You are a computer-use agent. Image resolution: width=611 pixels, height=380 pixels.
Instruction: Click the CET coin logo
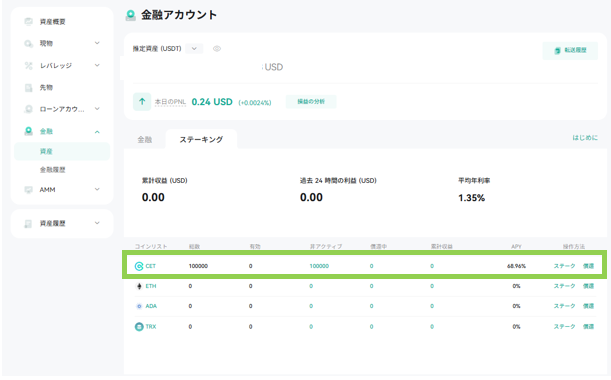[139, 266]
